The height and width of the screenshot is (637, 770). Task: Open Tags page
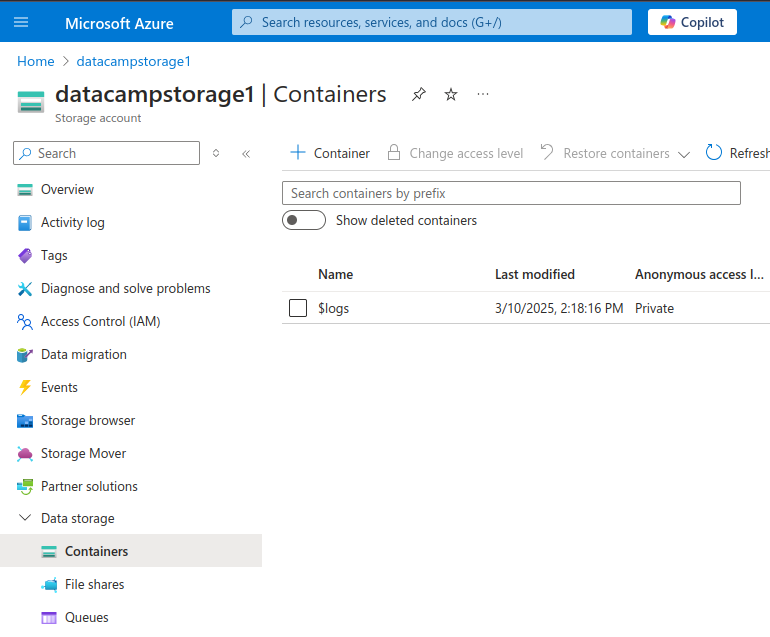pyautogui.click(x=54, y=255)
